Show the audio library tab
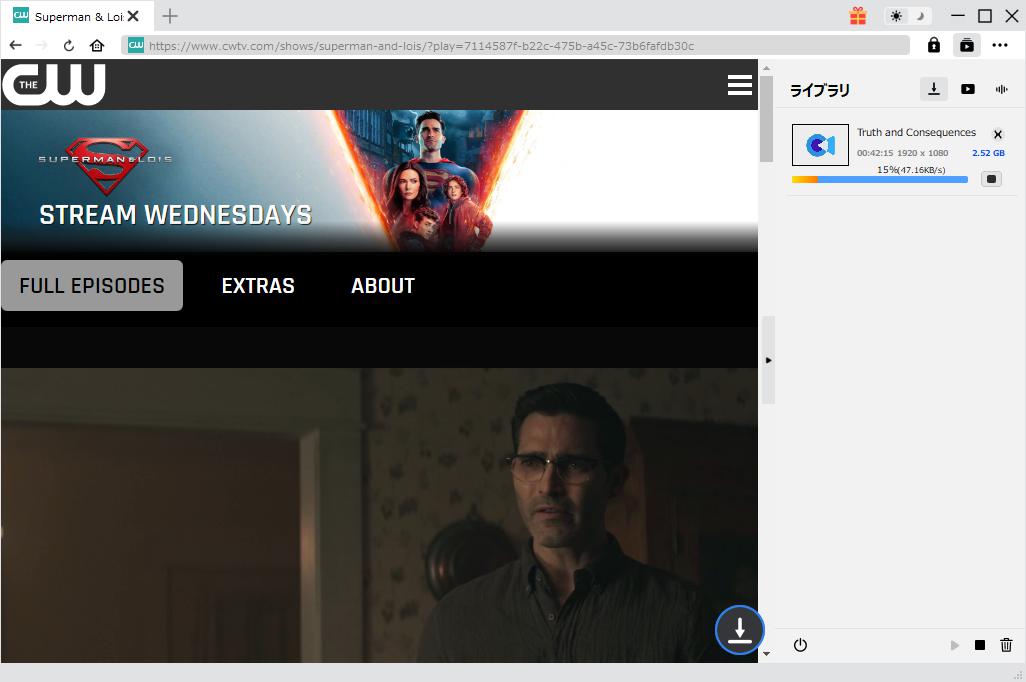The width and height of the screenshot is (1026, 682). pos(1001,89)
